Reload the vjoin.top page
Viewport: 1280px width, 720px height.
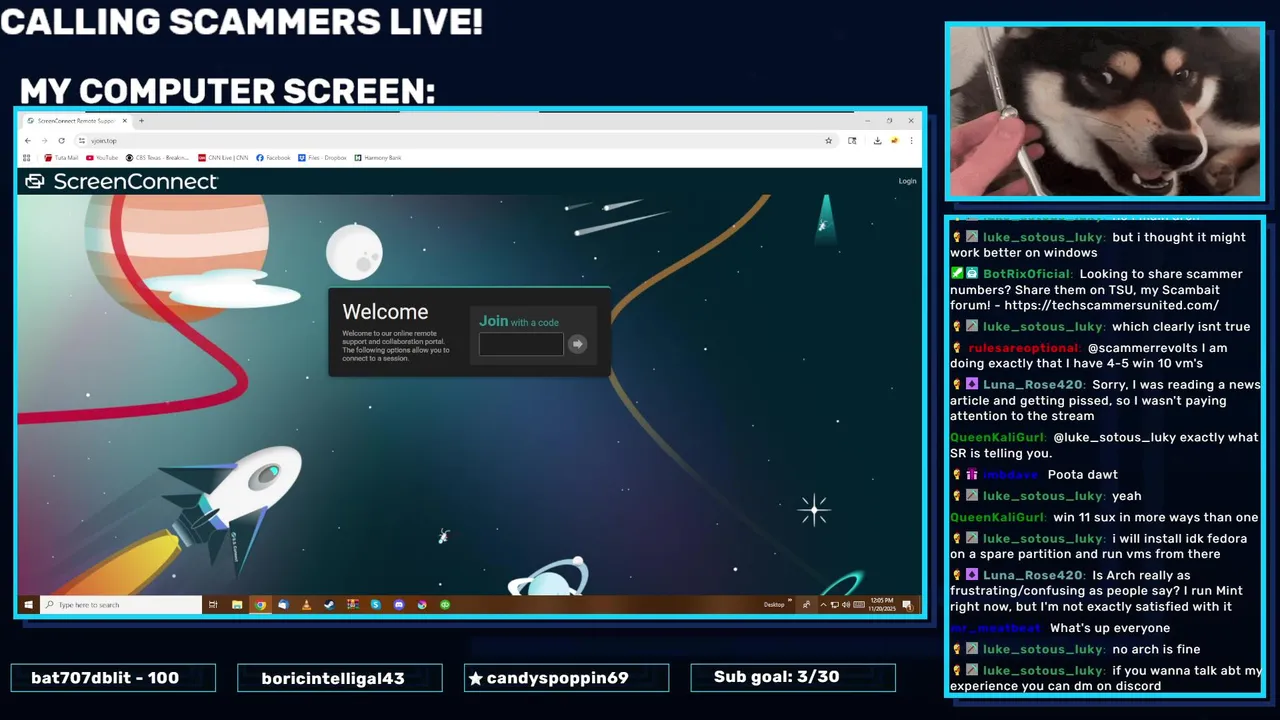(61, 140)
